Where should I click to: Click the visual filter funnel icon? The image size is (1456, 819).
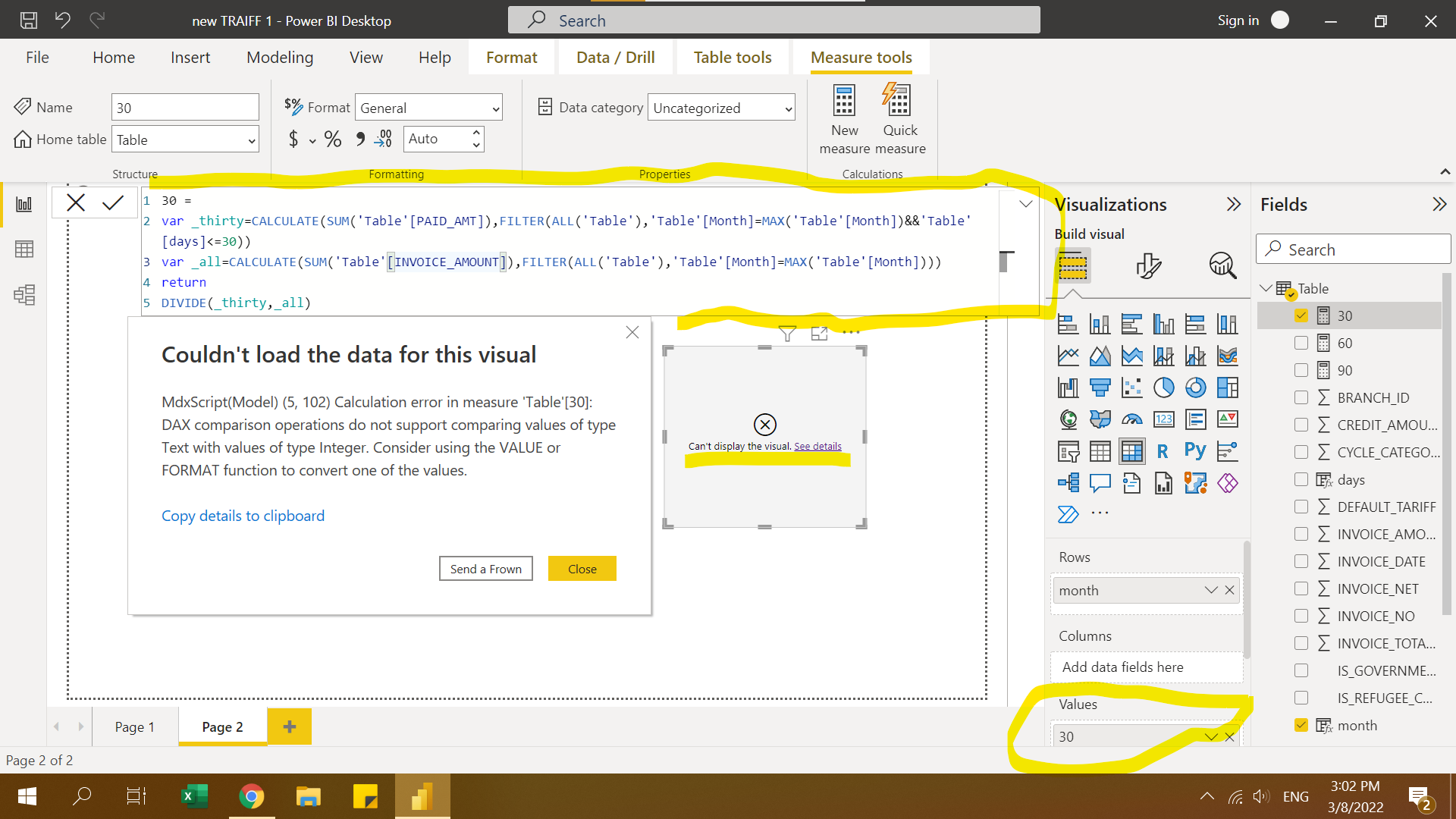coord(787,333)
